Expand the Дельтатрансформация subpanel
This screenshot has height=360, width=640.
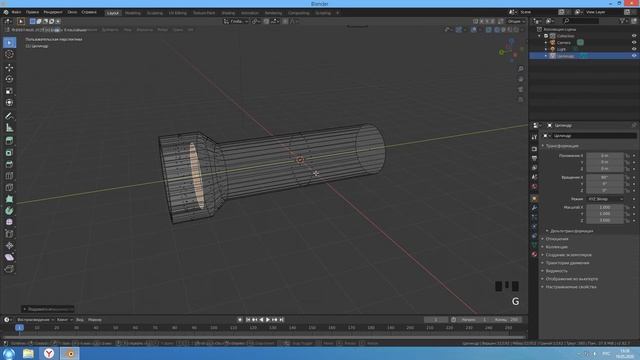coord(571,231)
